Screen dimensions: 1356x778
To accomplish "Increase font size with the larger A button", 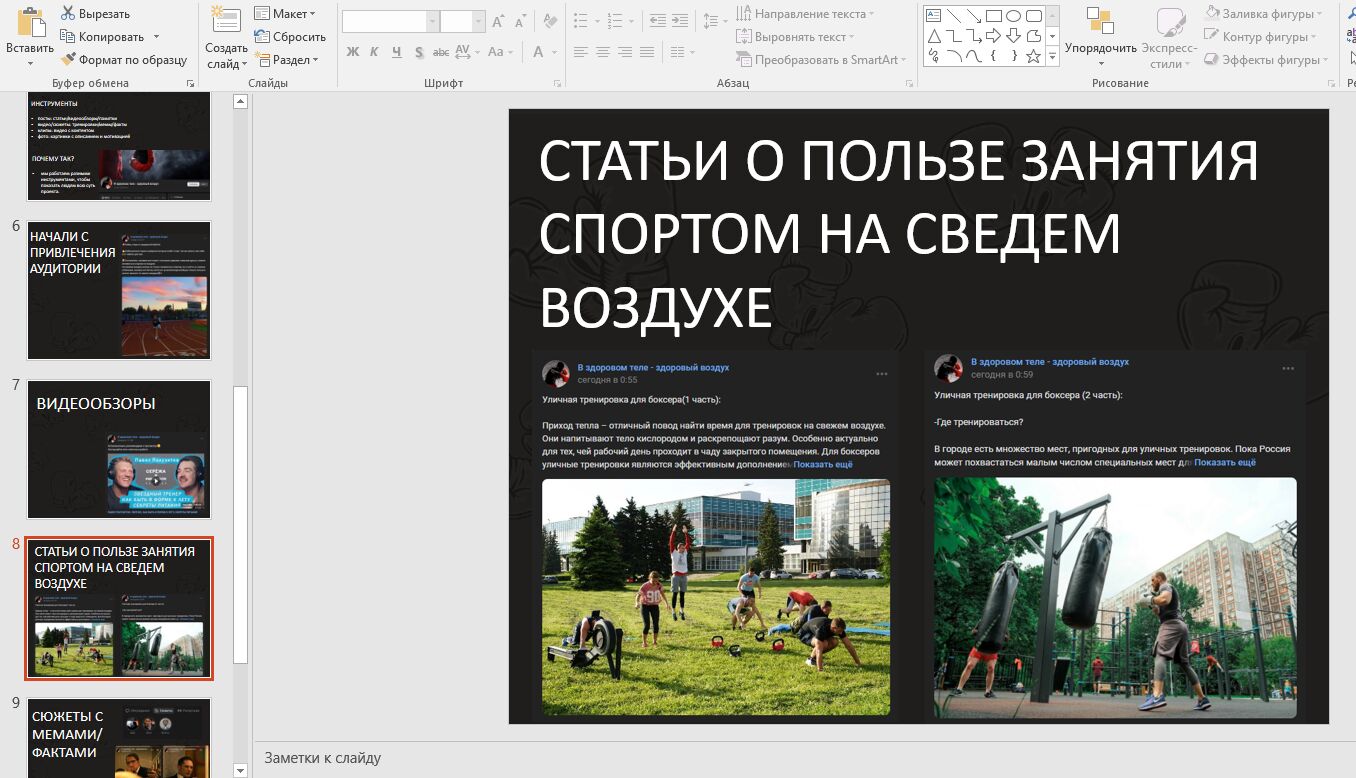I will coord(501,22).
